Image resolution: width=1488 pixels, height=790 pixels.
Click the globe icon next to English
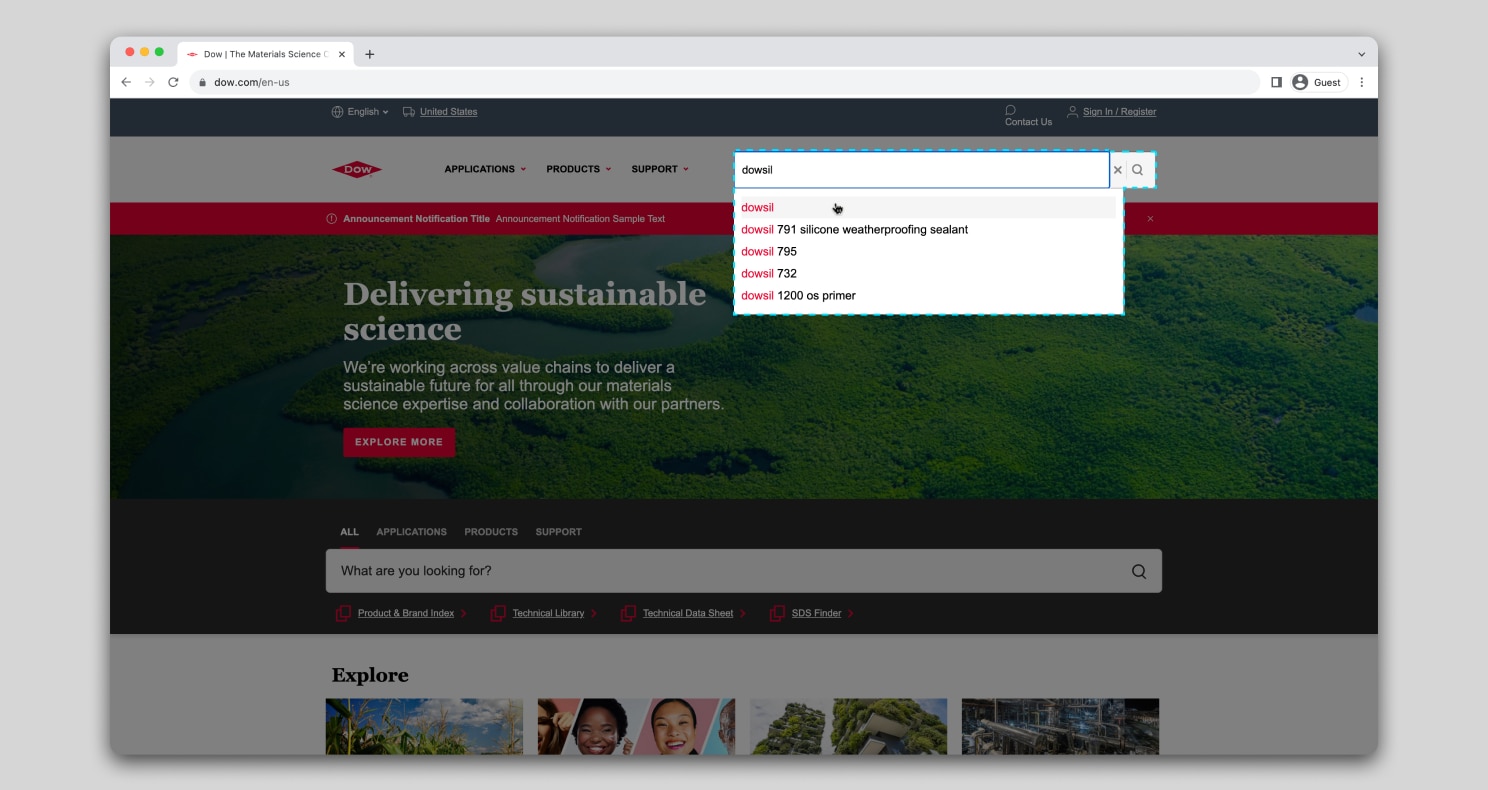(x=338, y=111)
